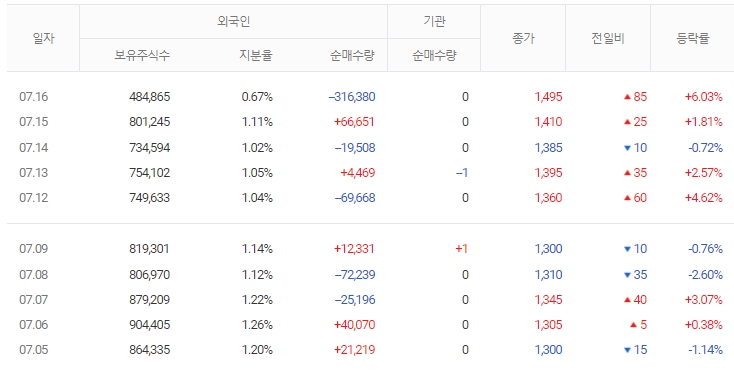Click net purchase value +21,219

point(354,350)
